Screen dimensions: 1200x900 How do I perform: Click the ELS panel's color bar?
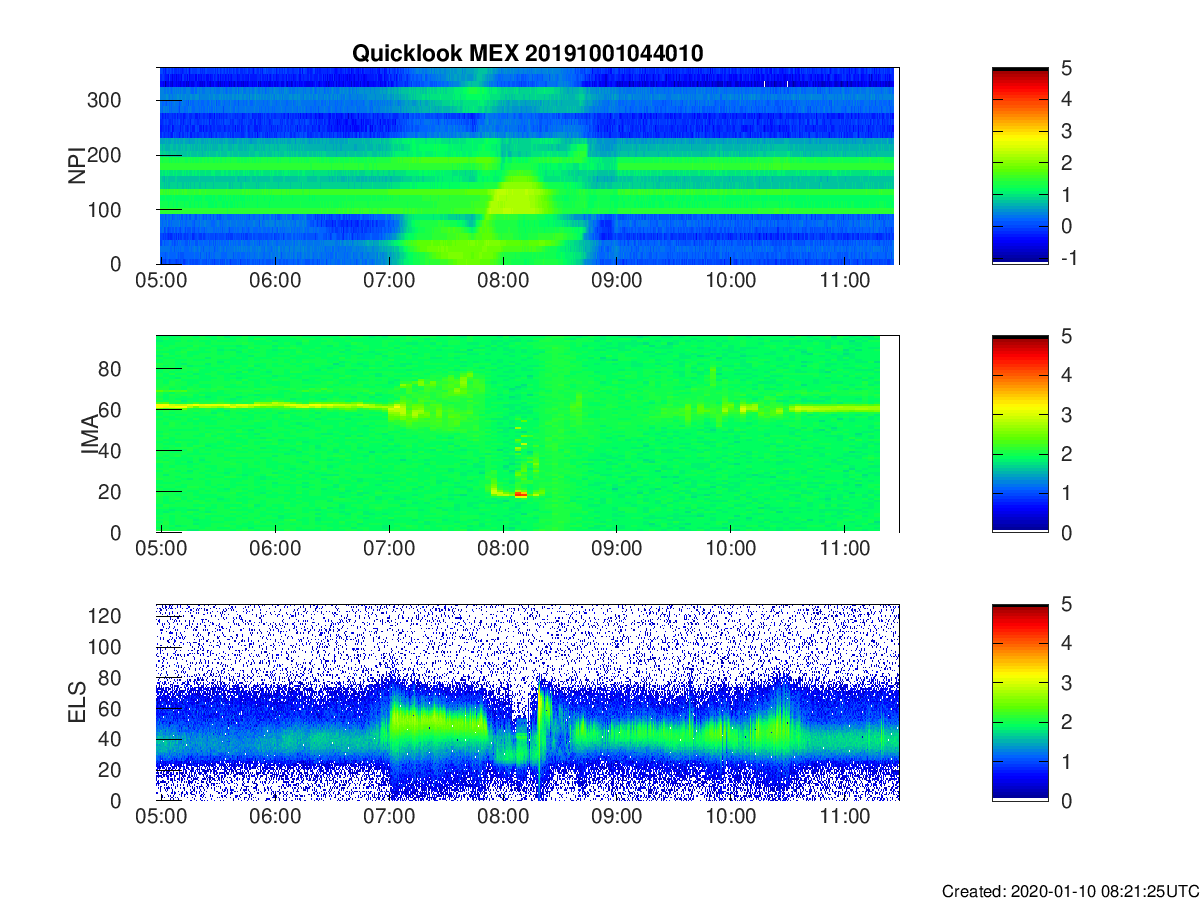click(1020, 702)
